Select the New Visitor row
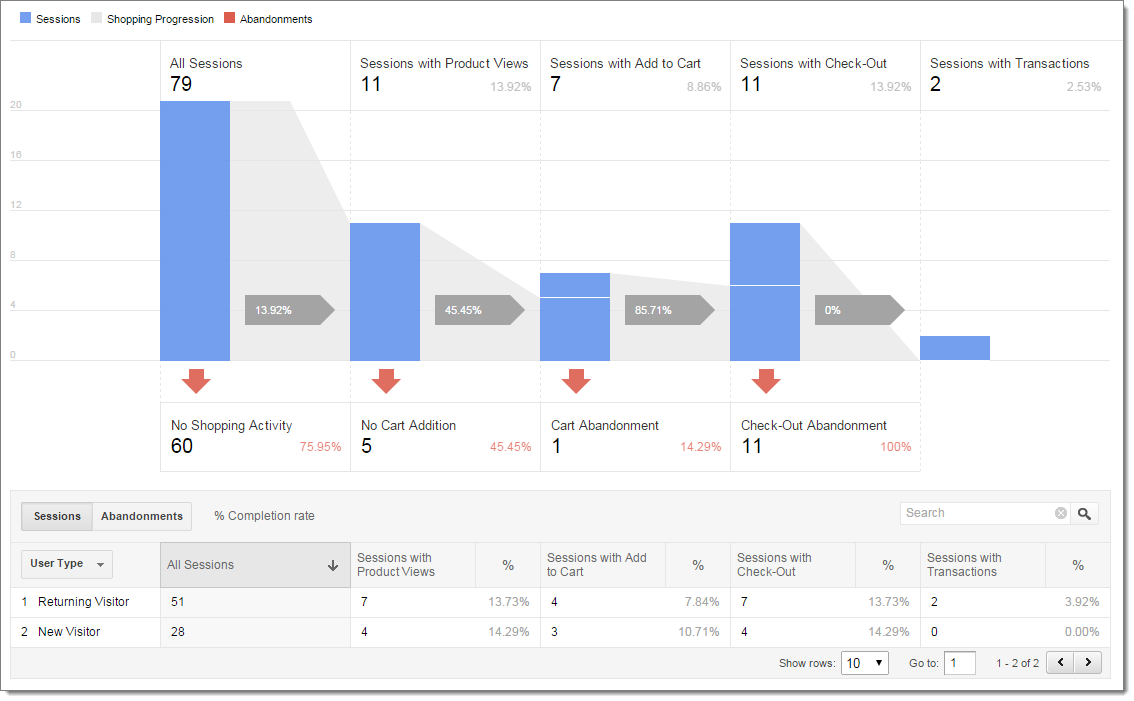Image resolution: width=1134 pixels, height=701 pixels. point(69,632)
